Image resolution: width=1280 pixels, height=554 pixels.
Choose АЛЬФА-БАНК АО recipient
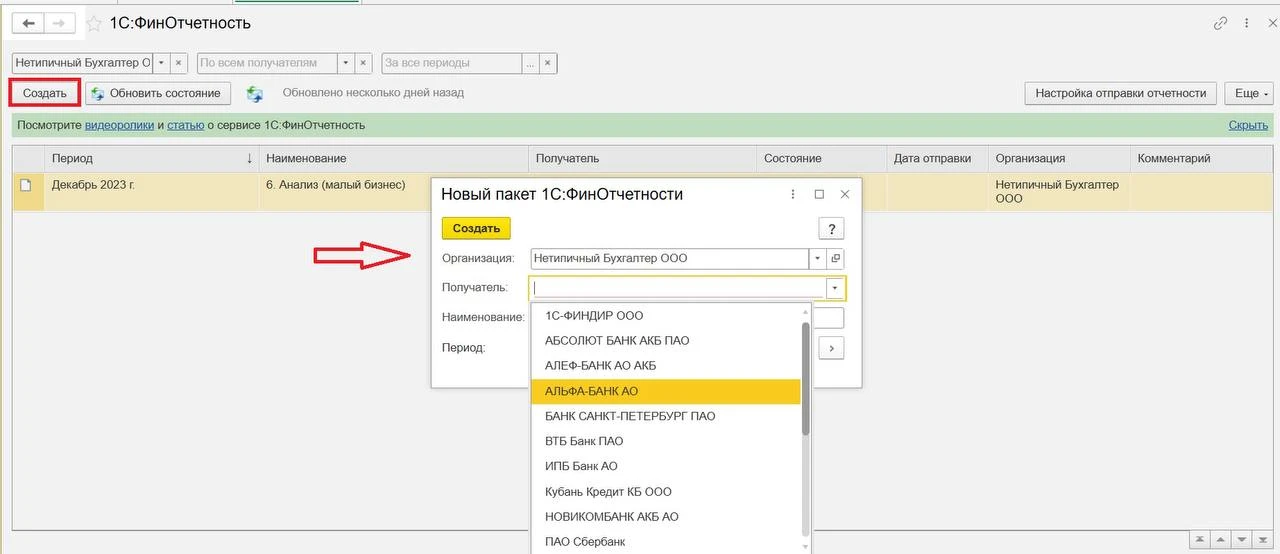pos(666,391)
